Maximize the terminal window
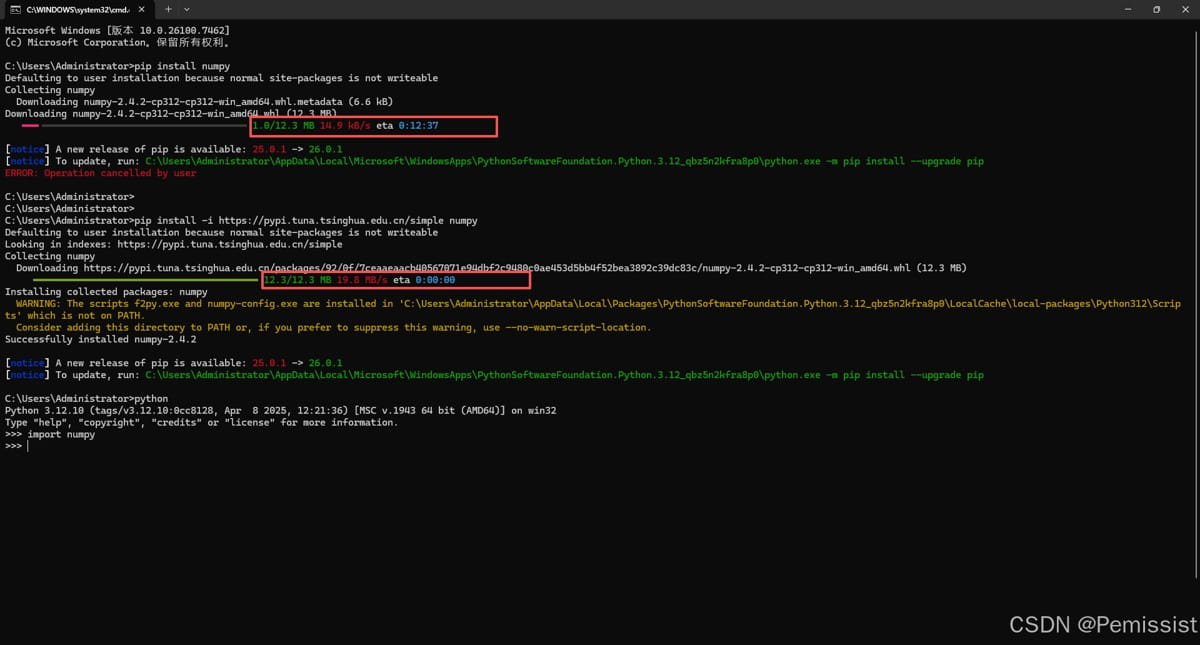Viewport: 1200px width, 645px height. coord(1156,9)
